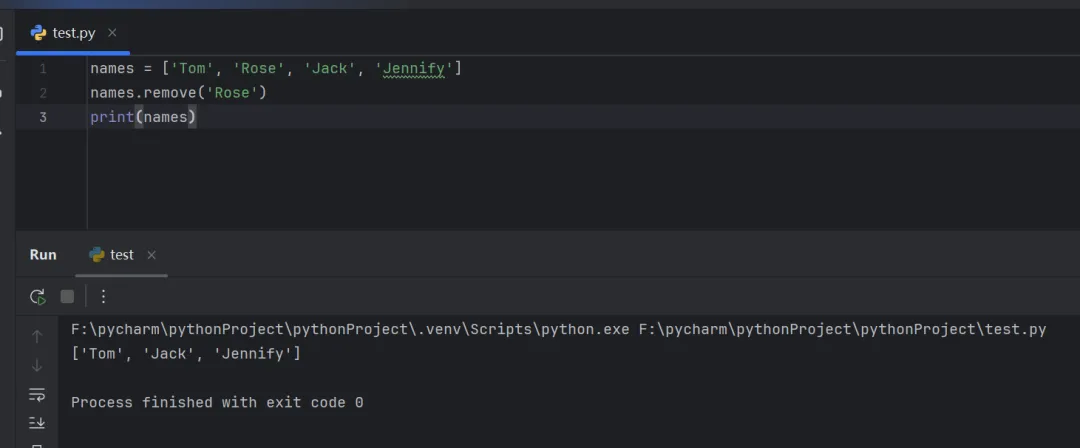
Task: Click line number 3 in the gutter
Action: click(x=43, y=117)
